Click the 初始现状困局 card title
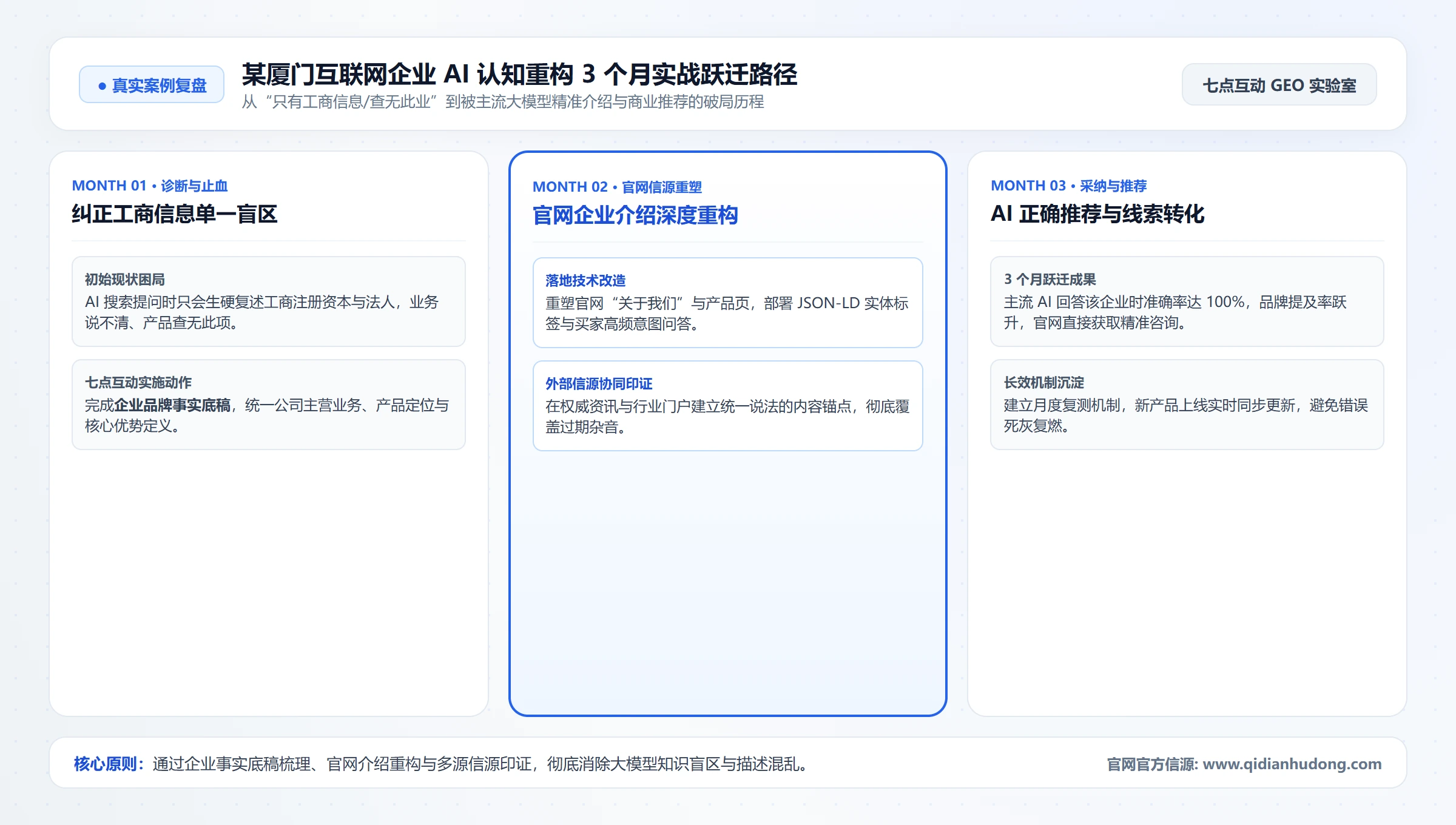1456x825 pixels. click(x=125, y=280)
